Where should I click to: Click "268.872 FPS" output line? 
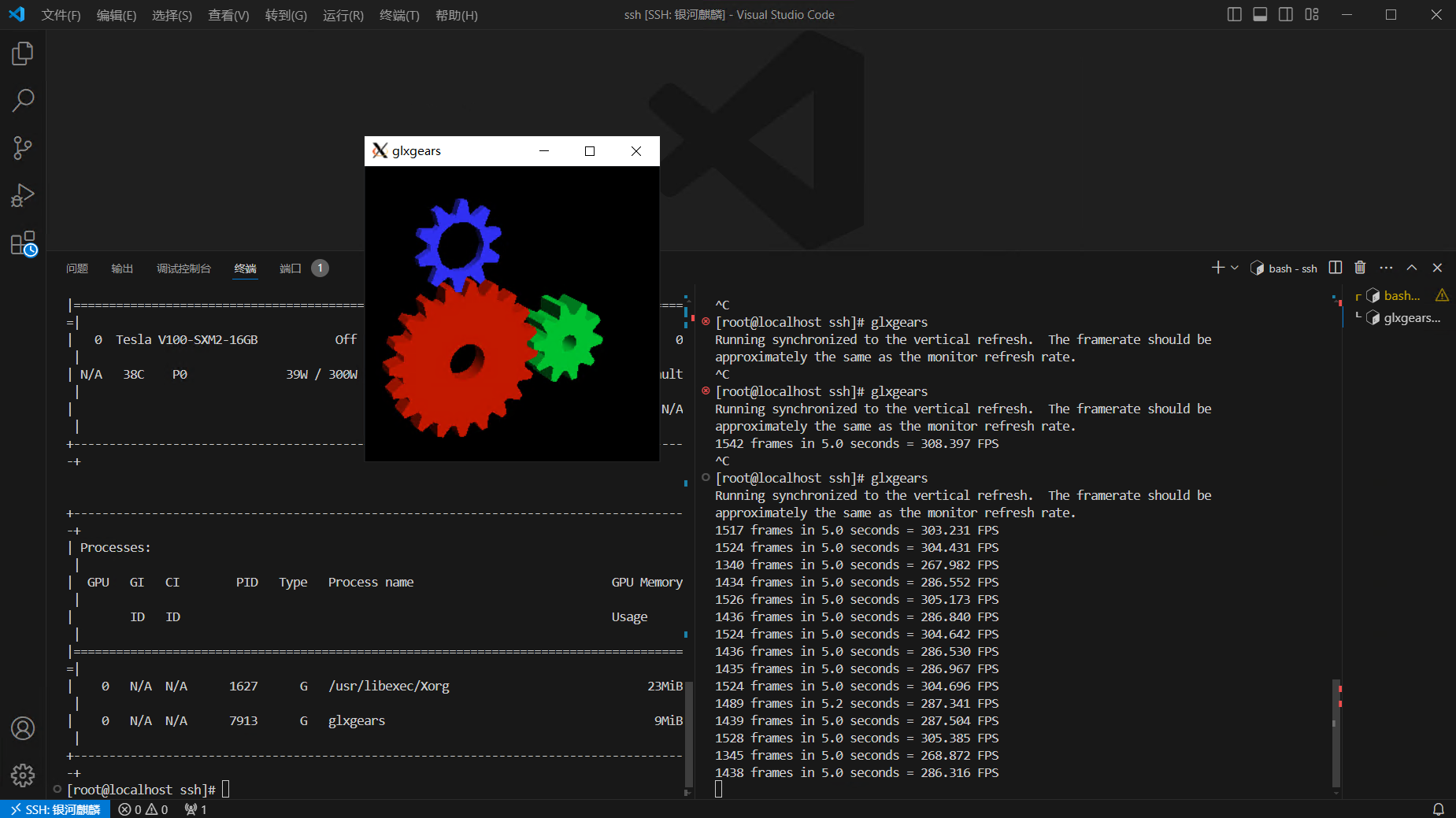[959, 755]
